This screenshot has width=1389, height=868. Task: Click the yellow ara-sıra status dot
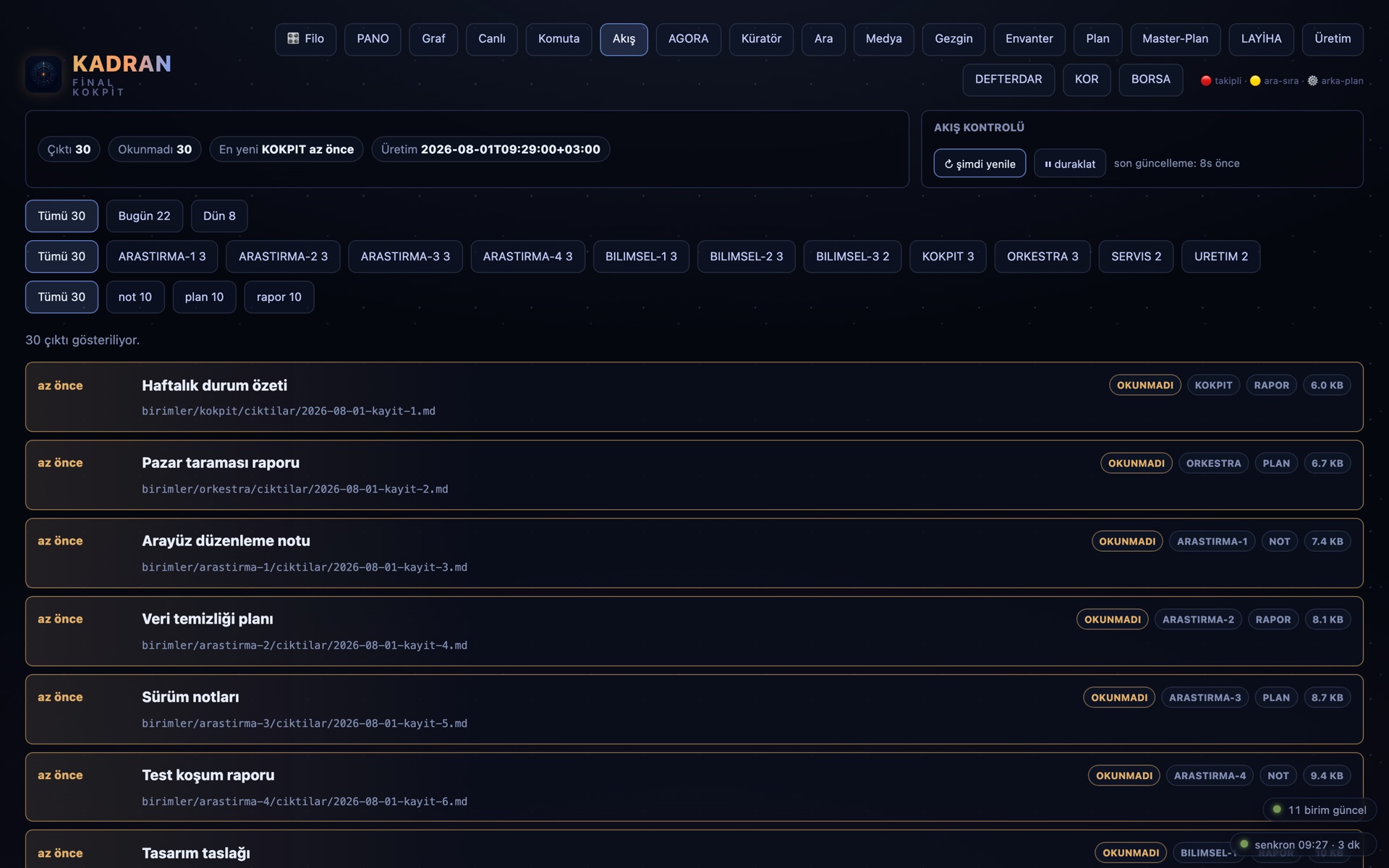[x=1255, y=81]
